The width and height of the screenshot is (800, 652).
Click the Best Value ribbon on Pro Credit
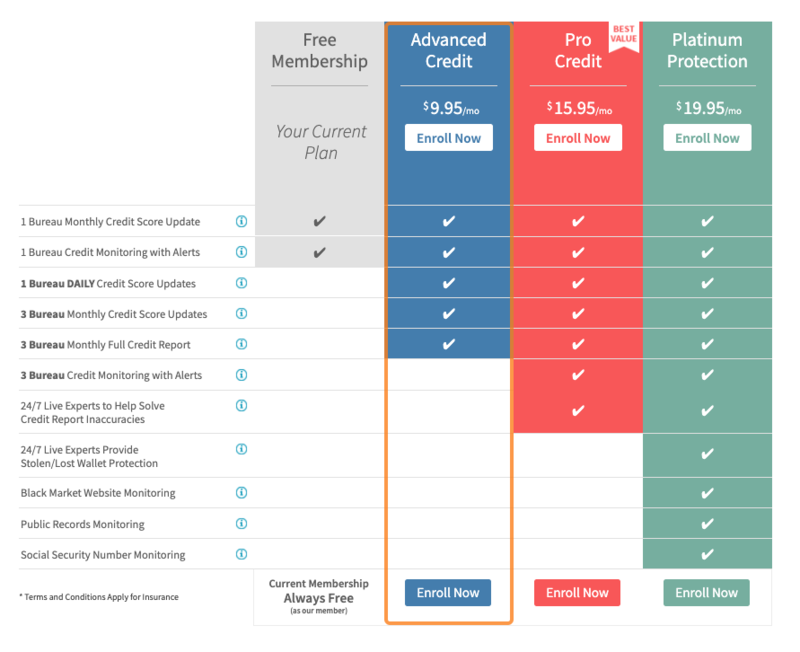click(x=623, y=36)
